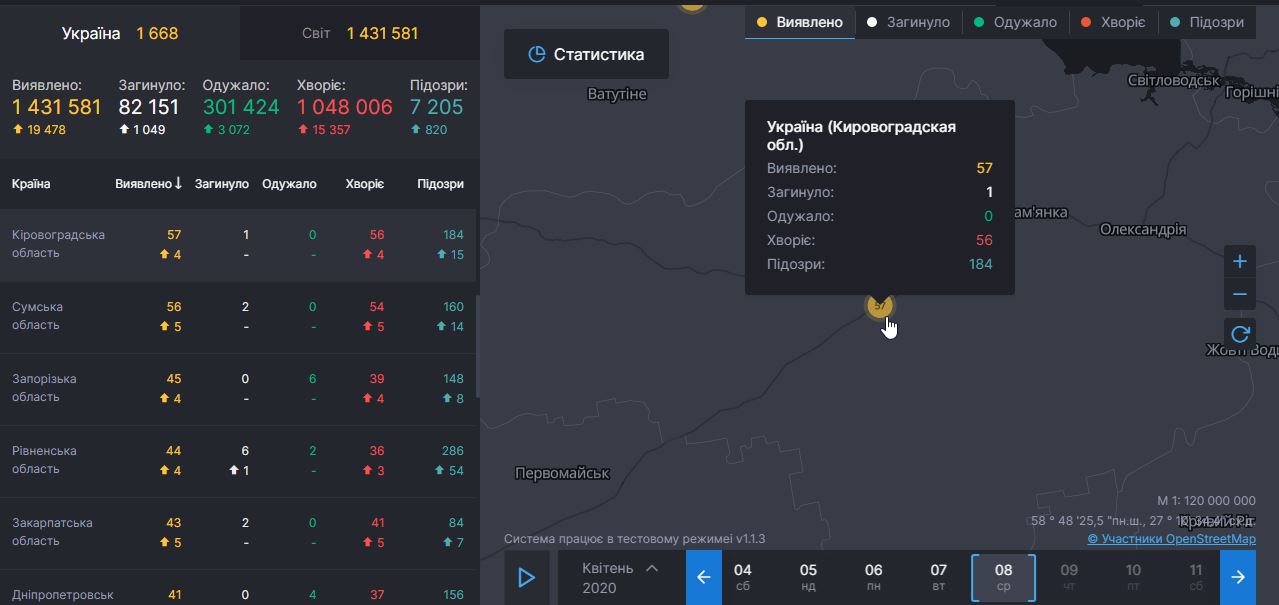Click the Одужало total 301 424
1279x605 pixels.
tap(241, 107)
